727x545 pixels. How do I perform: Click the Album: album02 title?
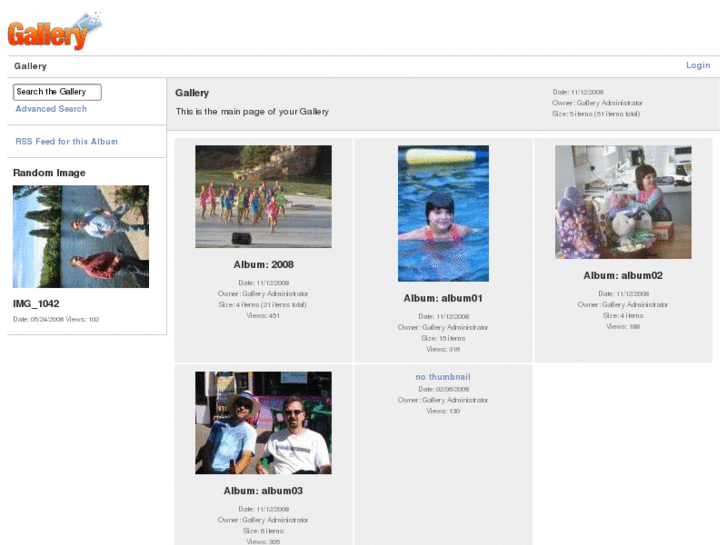[x=623, y=276]
